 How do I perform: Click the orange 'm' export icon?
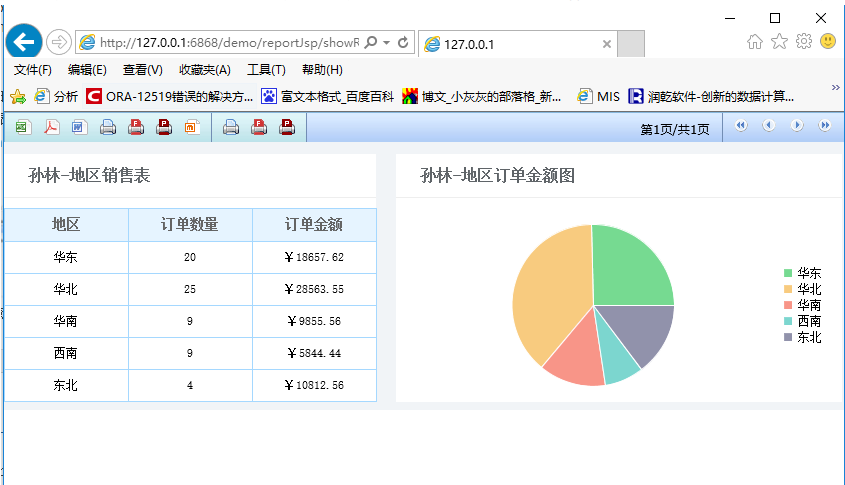pos(192,127)
